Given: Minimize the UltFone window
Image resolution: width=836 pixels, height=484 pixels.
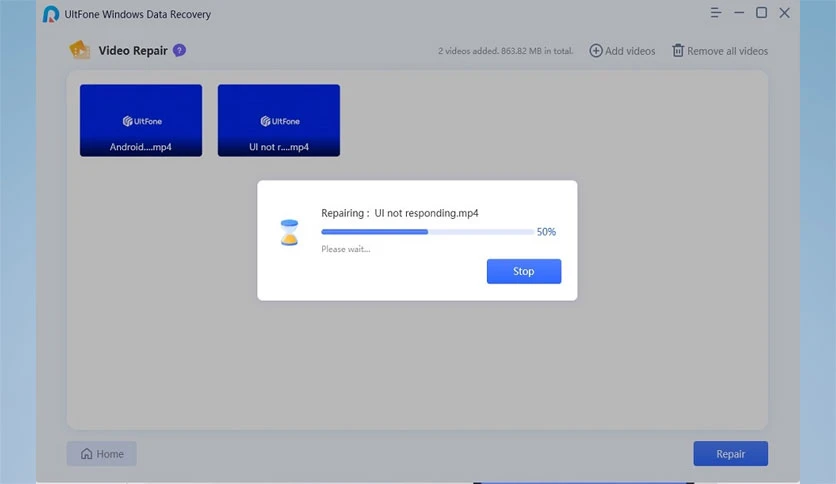Looking at the screenshot, I should tap(738, 13).
